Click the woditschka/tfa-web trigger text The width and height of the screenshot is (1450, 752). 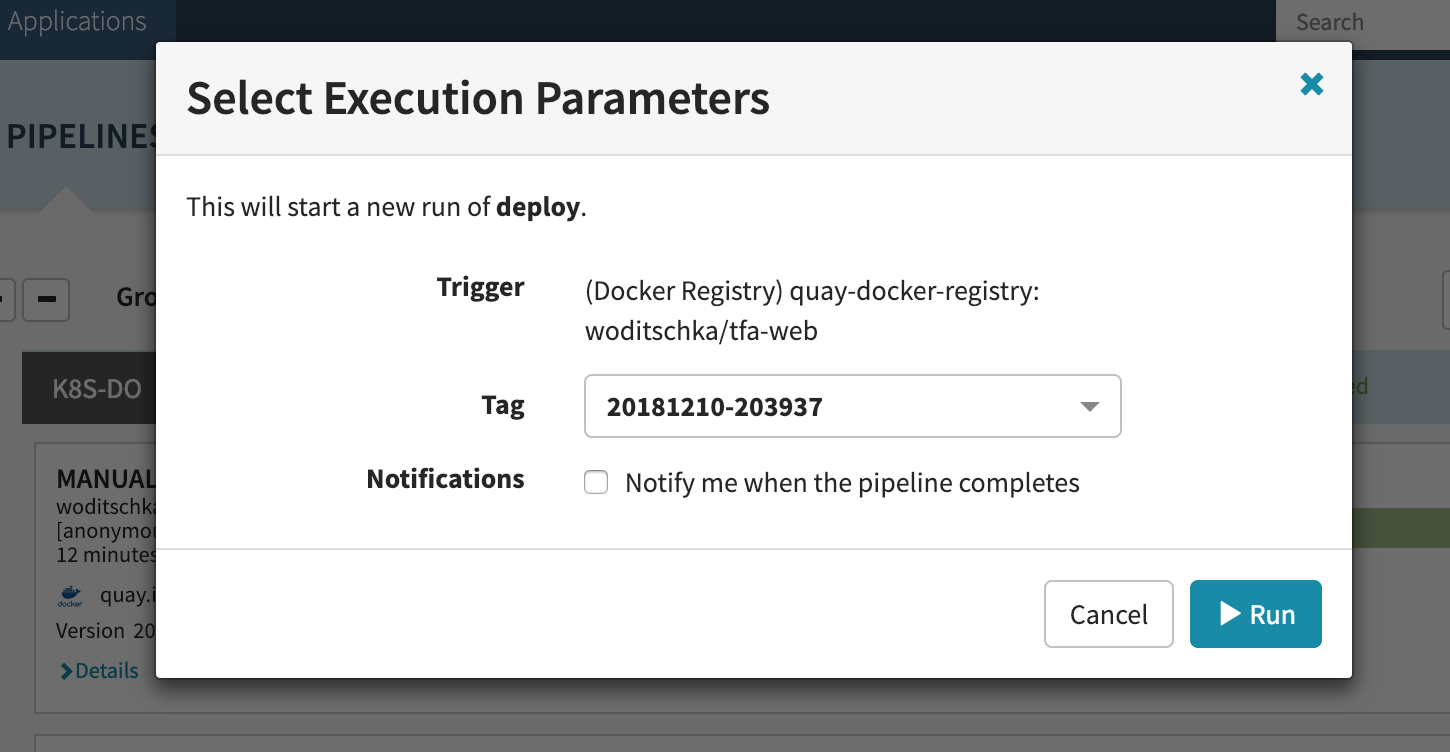701,331
